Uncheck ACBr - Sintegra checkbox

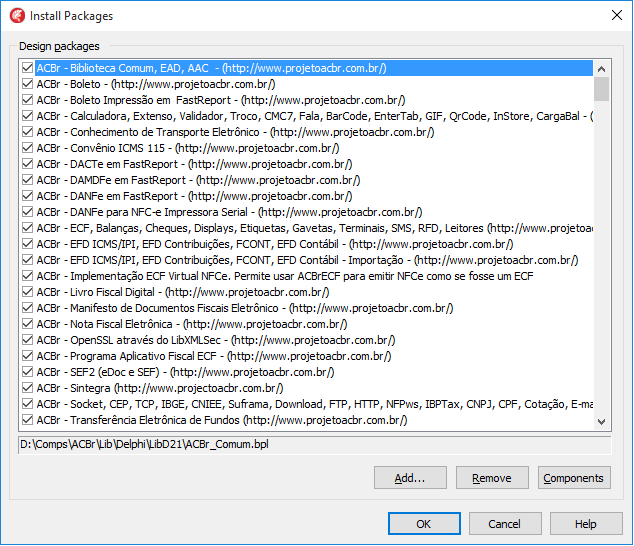(27, 387)
